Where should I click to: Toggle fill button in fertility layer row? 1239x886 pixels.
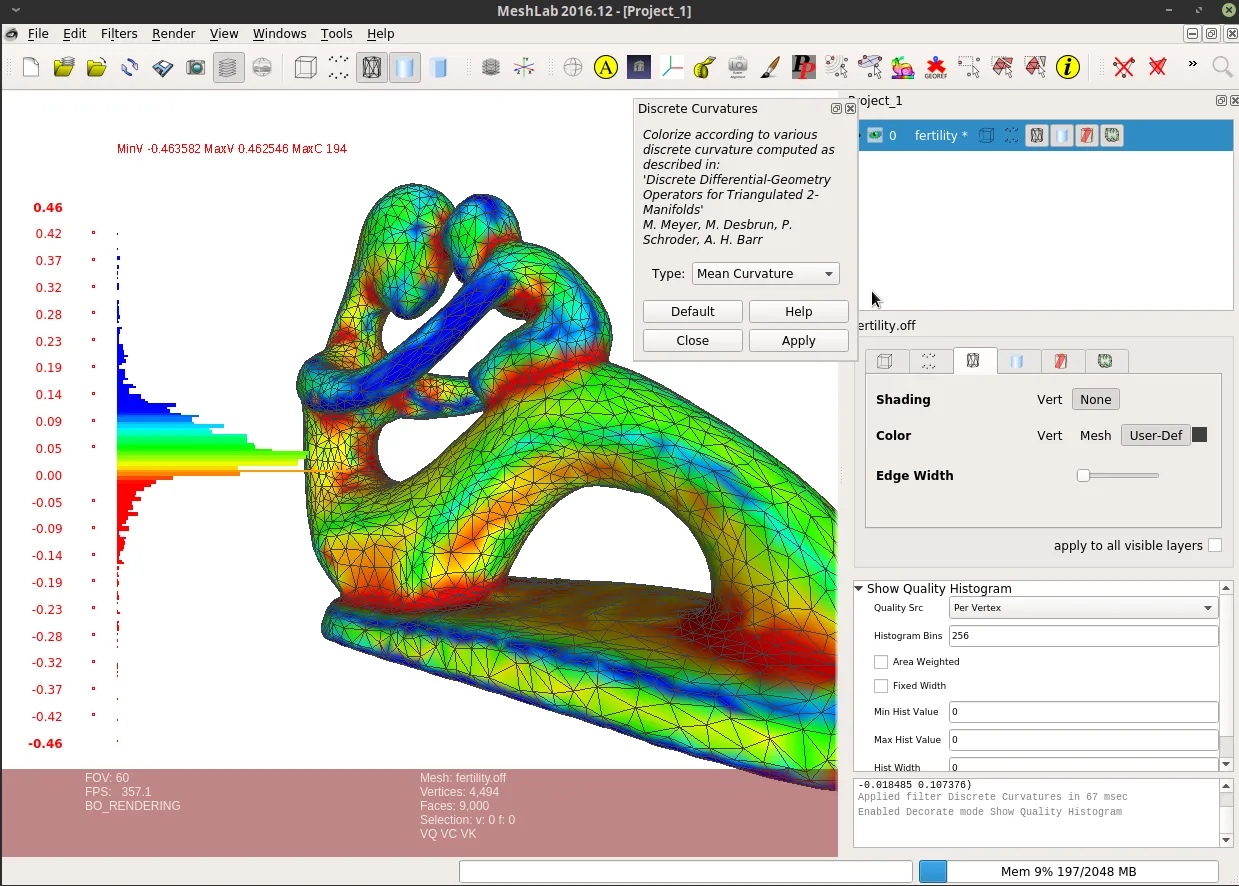pyautogui.click(x=1062, y=135)
